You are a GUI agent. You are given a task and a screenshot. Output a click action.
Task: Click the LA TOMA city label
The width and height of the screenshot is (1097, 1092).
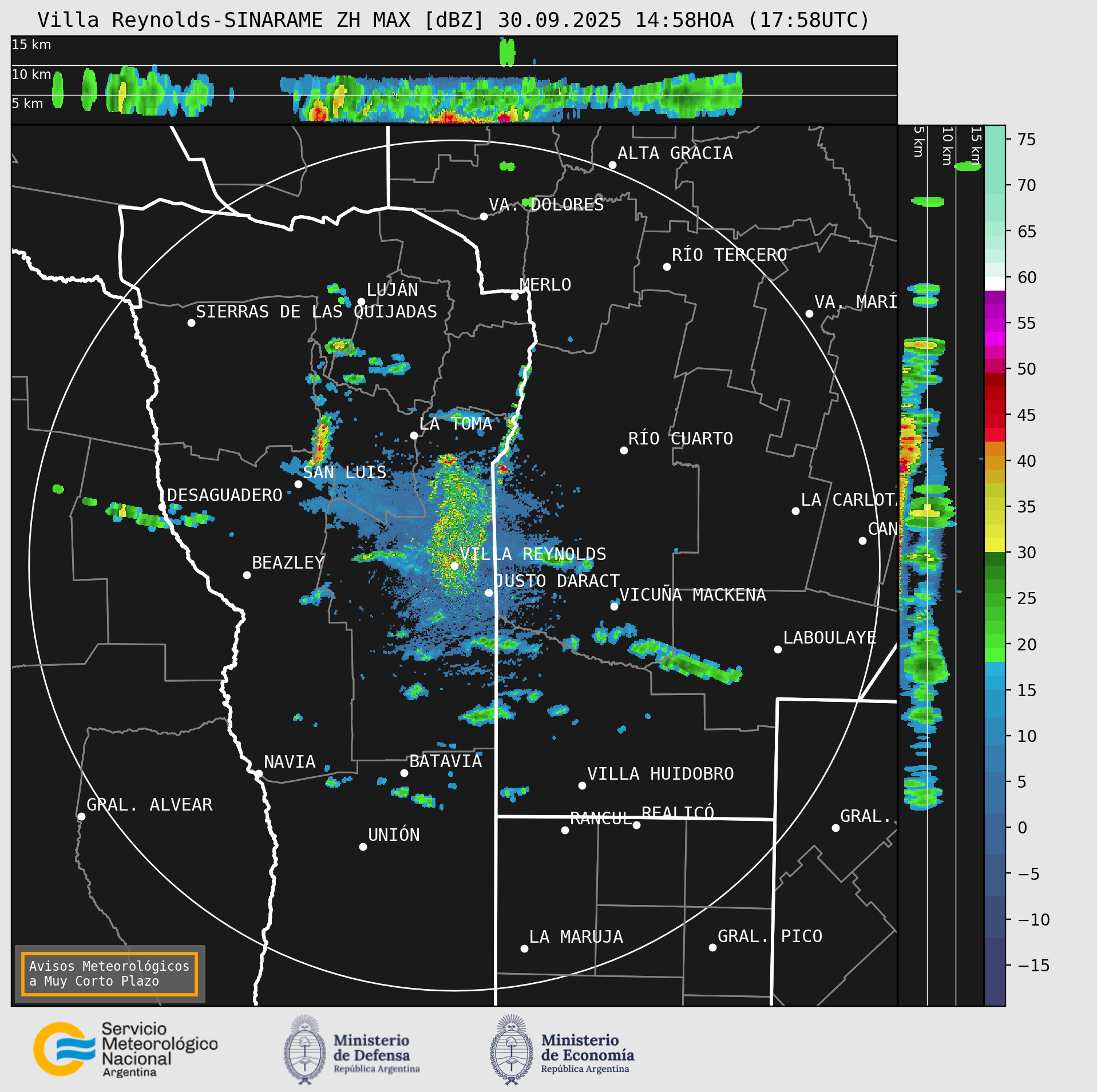456,424
